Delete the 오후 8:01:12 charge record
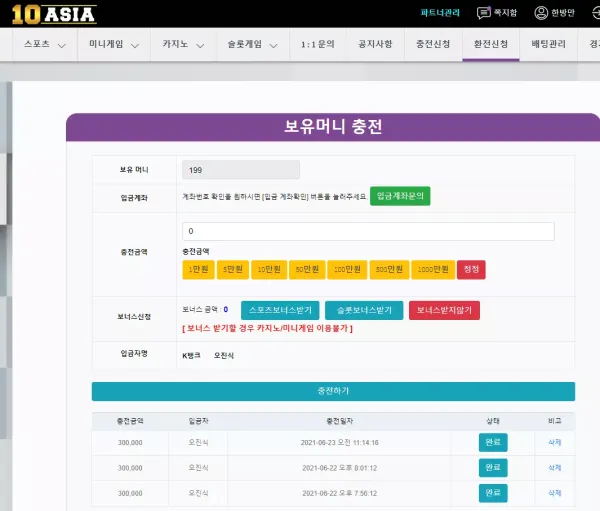 pyautogui.click(x=554, y=467)
